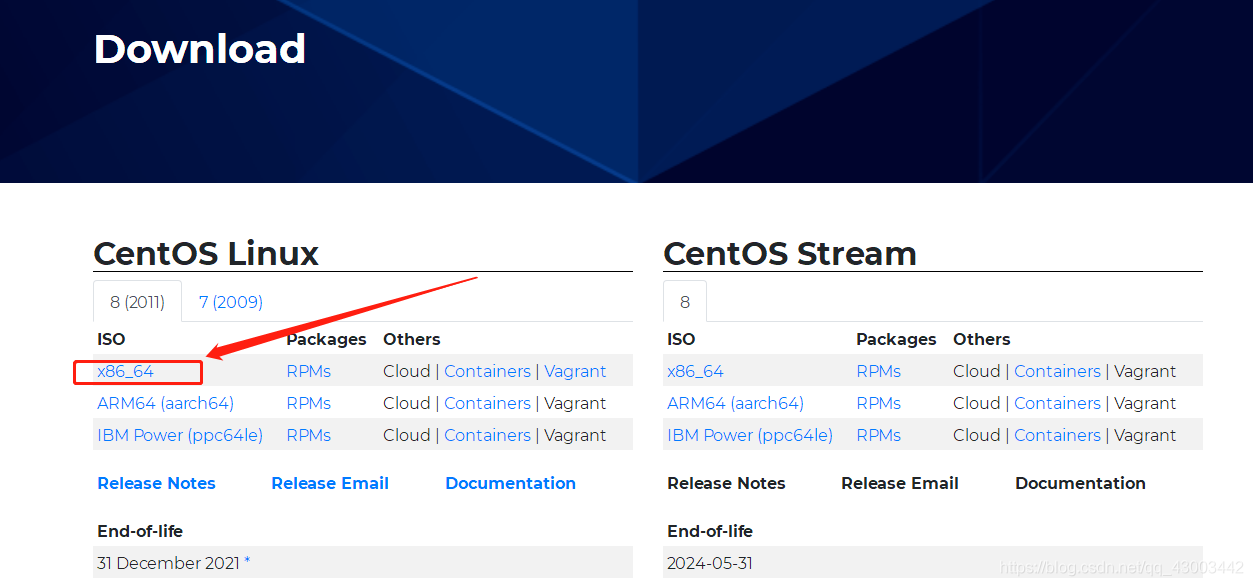
Task: Open IBM Power (ppc64le) ISO for CentOS Stream
Action: 750,435
